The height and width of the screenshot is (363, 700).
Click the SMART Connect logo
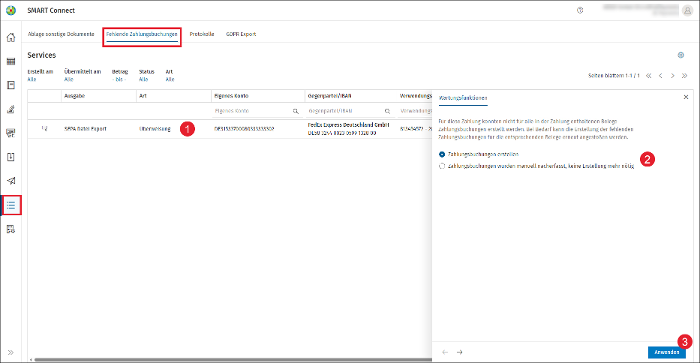(x=11, y=10)
